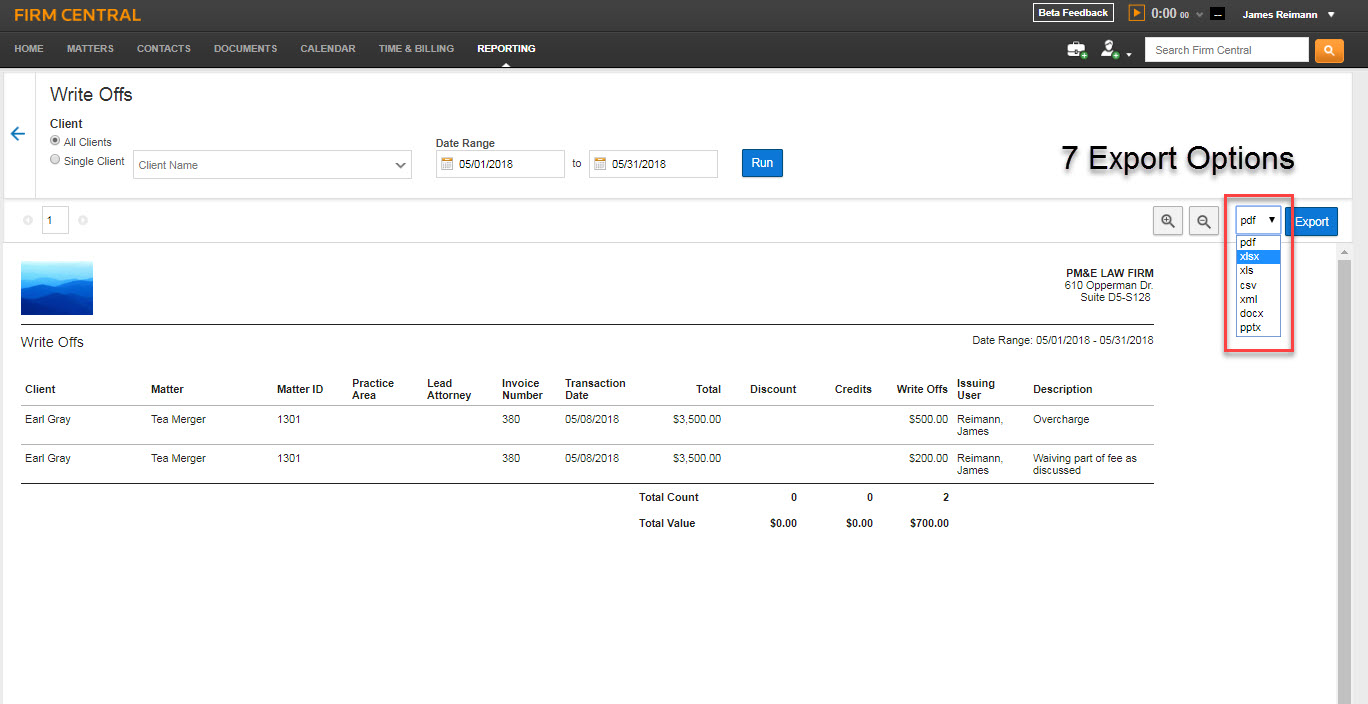Go back using the blue arrow

(x=17, y=134)
